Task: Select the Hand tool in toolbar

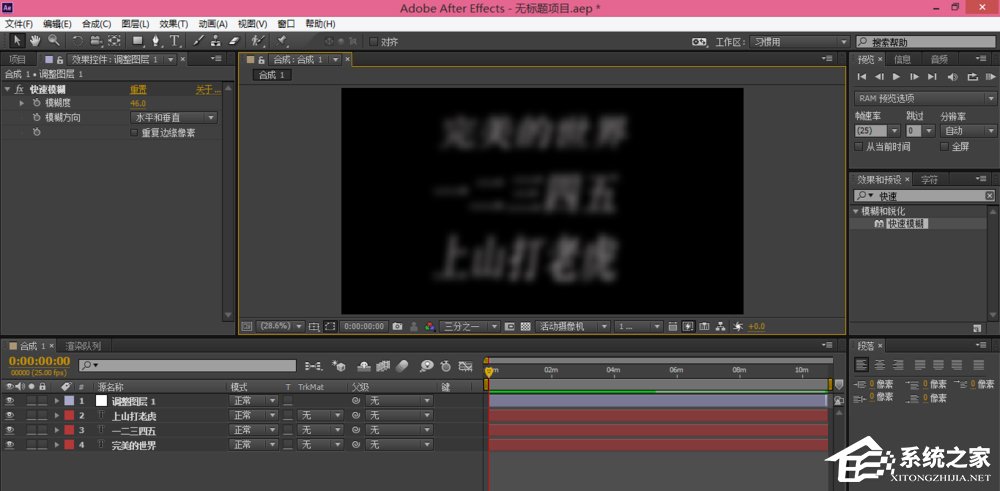Action: [x=35, y=41]
